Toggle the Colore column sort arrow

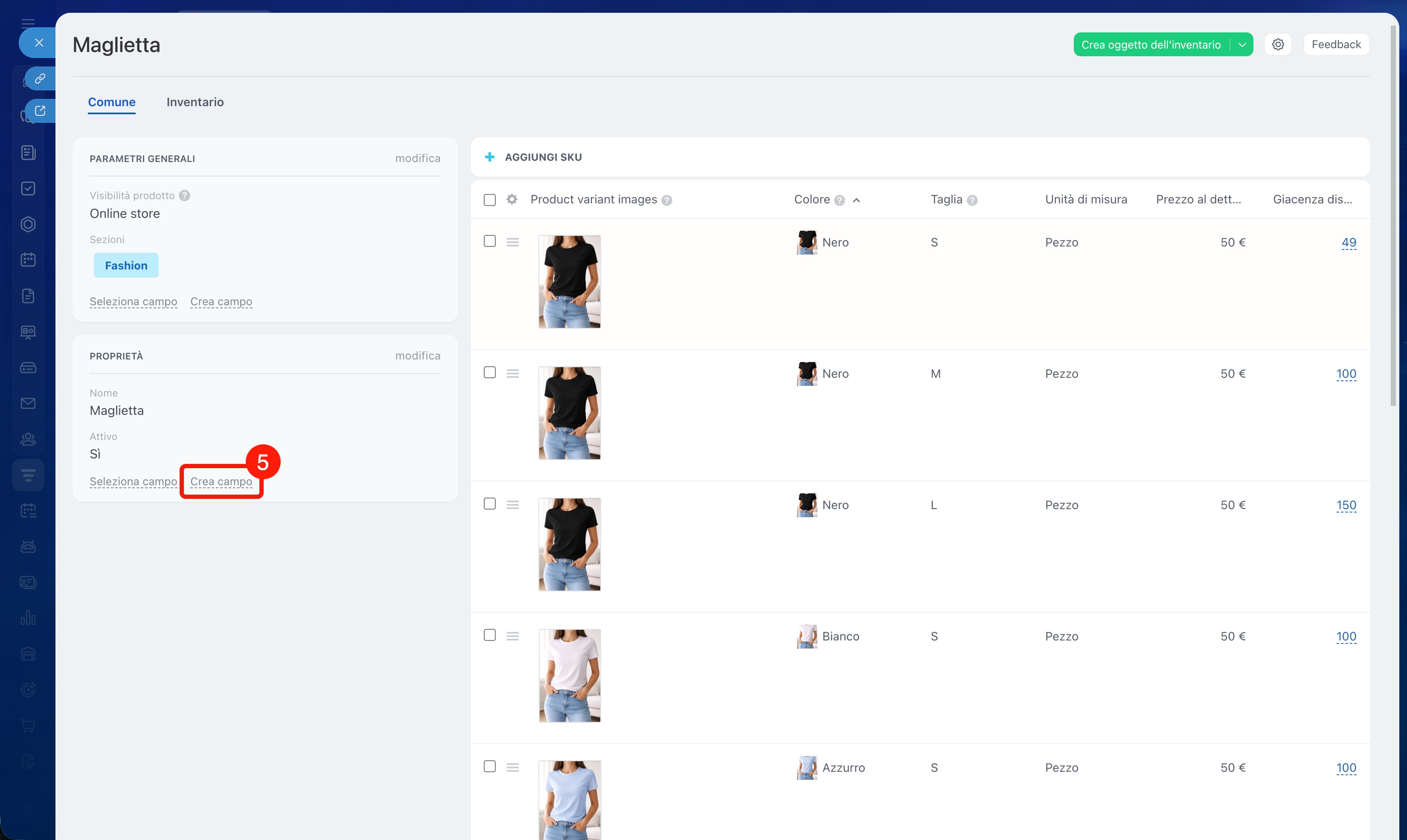pyautogui.click(x=856, y=200)
